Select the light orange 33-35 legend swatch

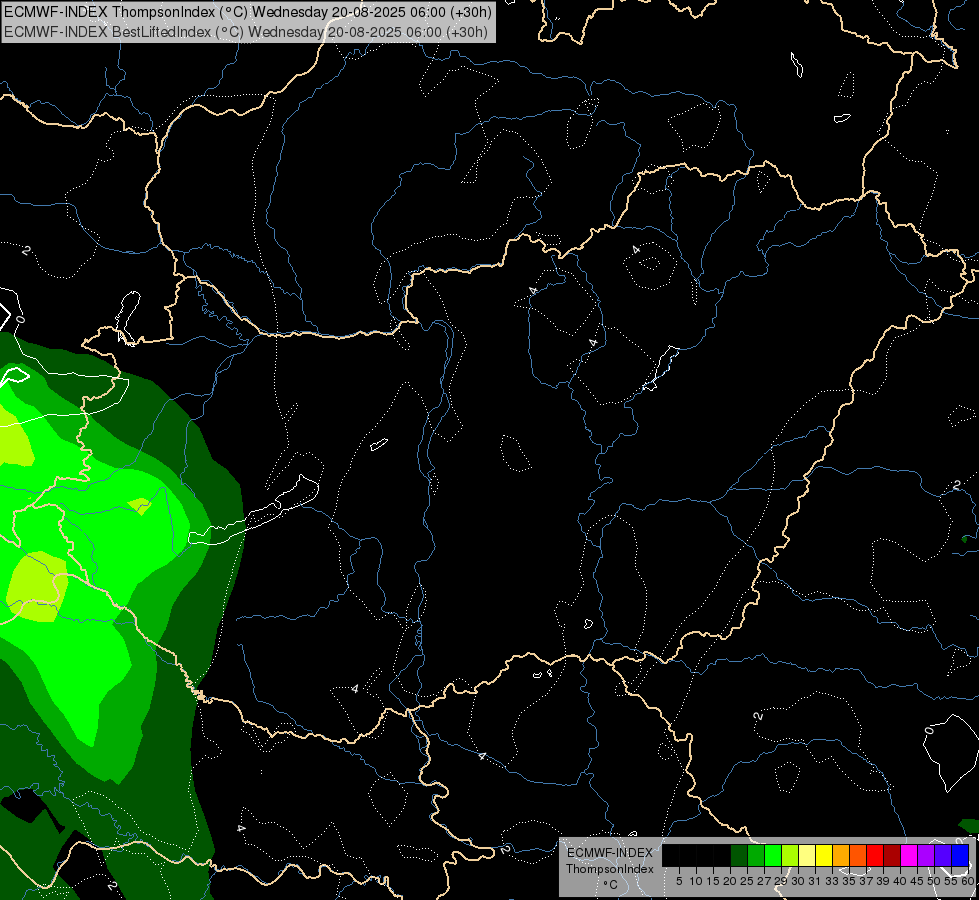pos(841,855)
